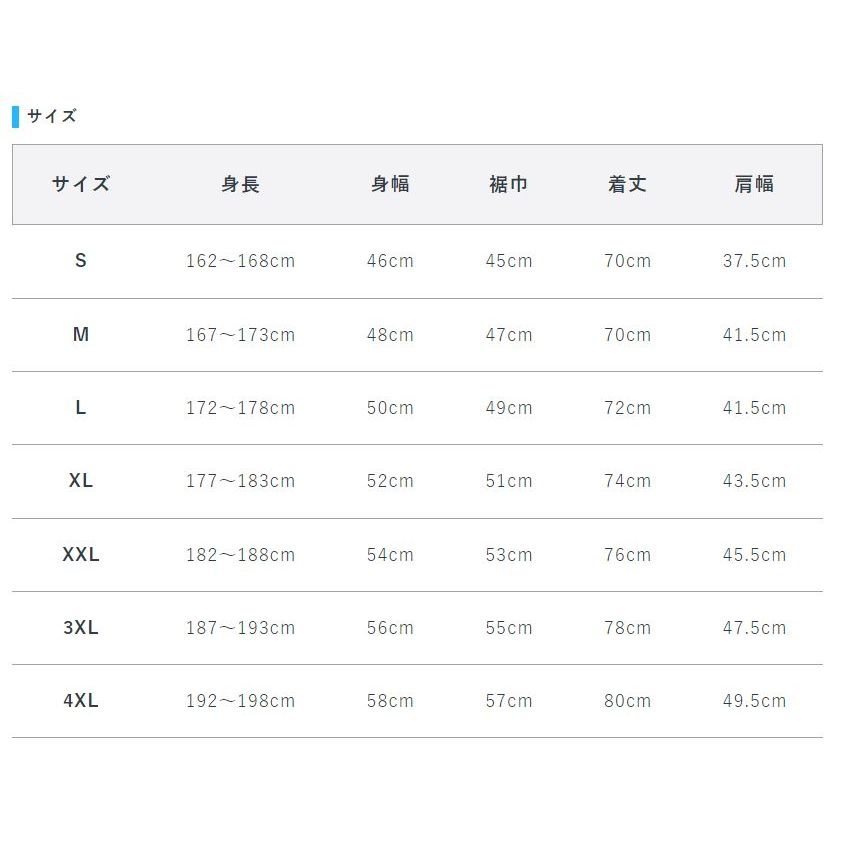Select the サイズ column header

point(81,184)
